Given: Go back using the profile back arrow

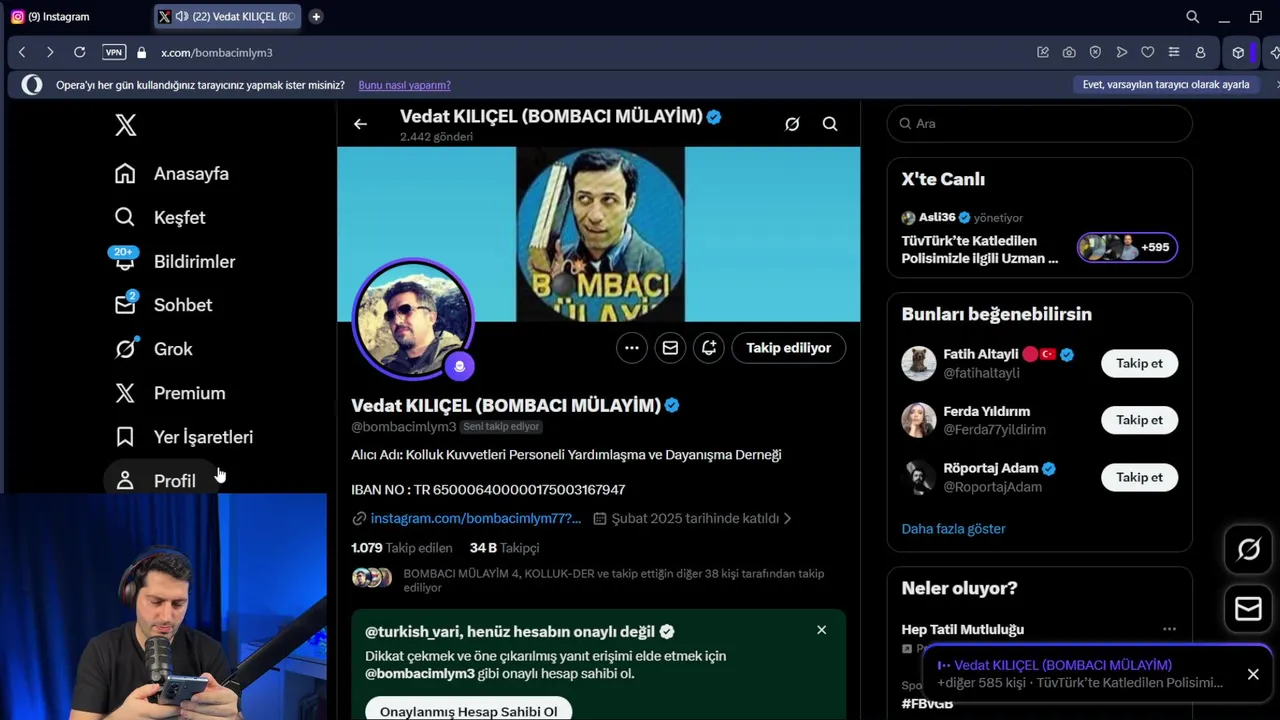Looking at the screenshot, I should (x=360, y=124).
